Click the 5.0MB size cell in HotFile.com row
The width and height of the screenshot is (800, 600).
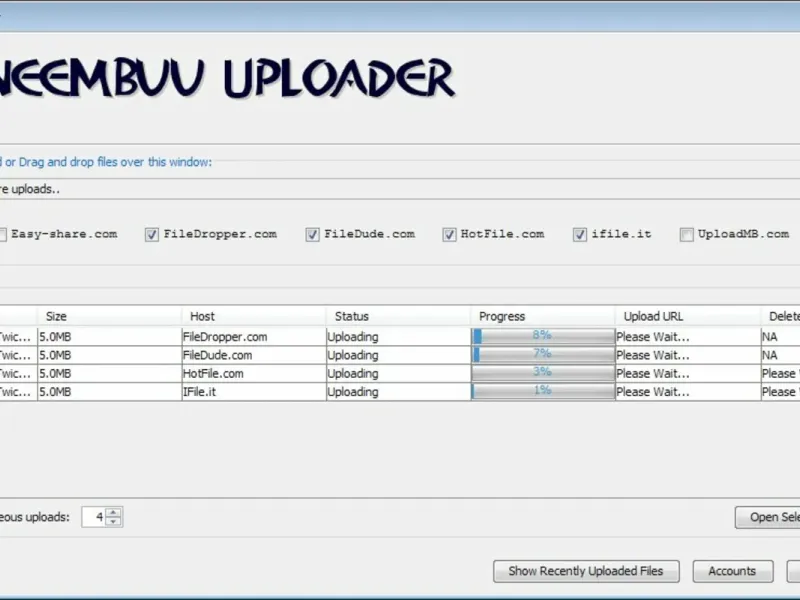coord(109,373)
